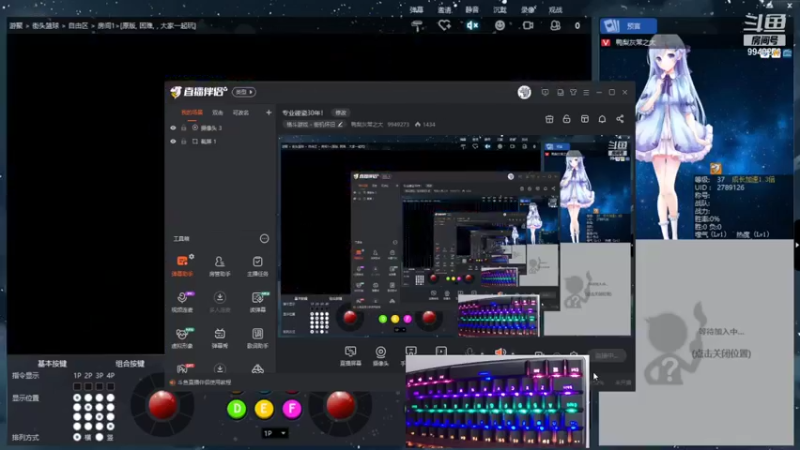Screen dimensions: 800x450
Task: Open the 歌词助手 tool icon
Action: [257, 338]
